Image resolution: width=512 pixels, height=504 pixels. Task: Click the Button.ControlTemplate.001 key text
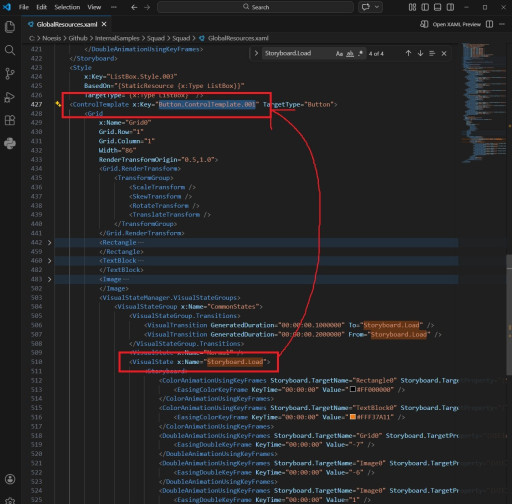tap(207, 104)
